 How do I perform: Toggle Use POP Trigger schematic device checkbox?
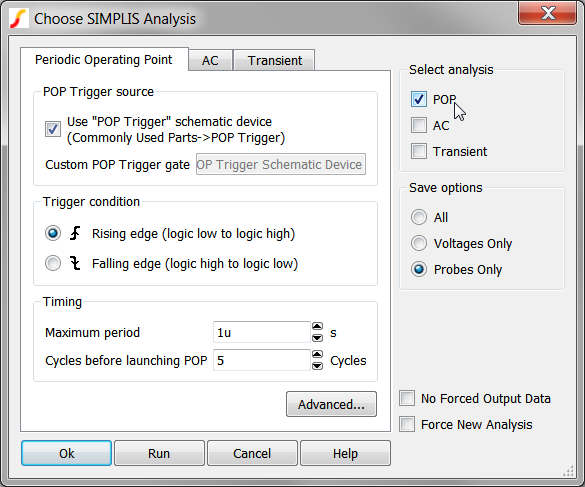tap(53, 129)
